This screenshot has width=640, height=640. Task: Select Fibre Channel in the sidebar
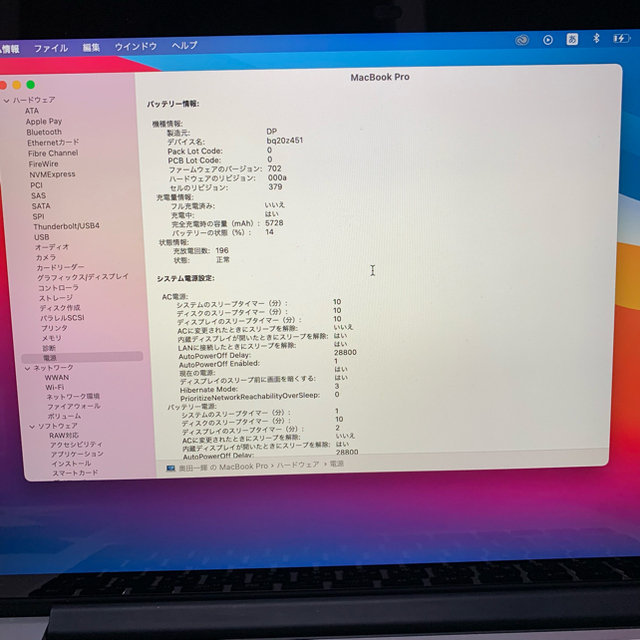click(53, 153)
